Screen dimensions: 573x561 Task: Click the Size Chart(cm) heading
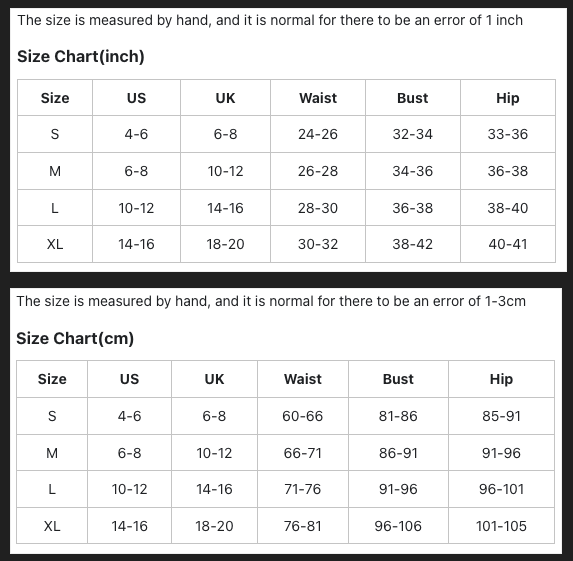click(x=75, y=338)
